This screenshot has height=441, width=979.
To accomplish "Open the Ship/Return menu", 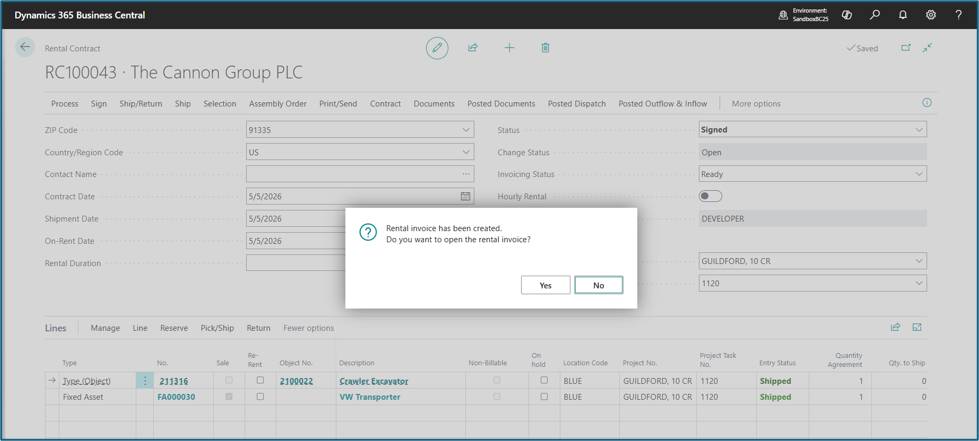I will [140, 104].
